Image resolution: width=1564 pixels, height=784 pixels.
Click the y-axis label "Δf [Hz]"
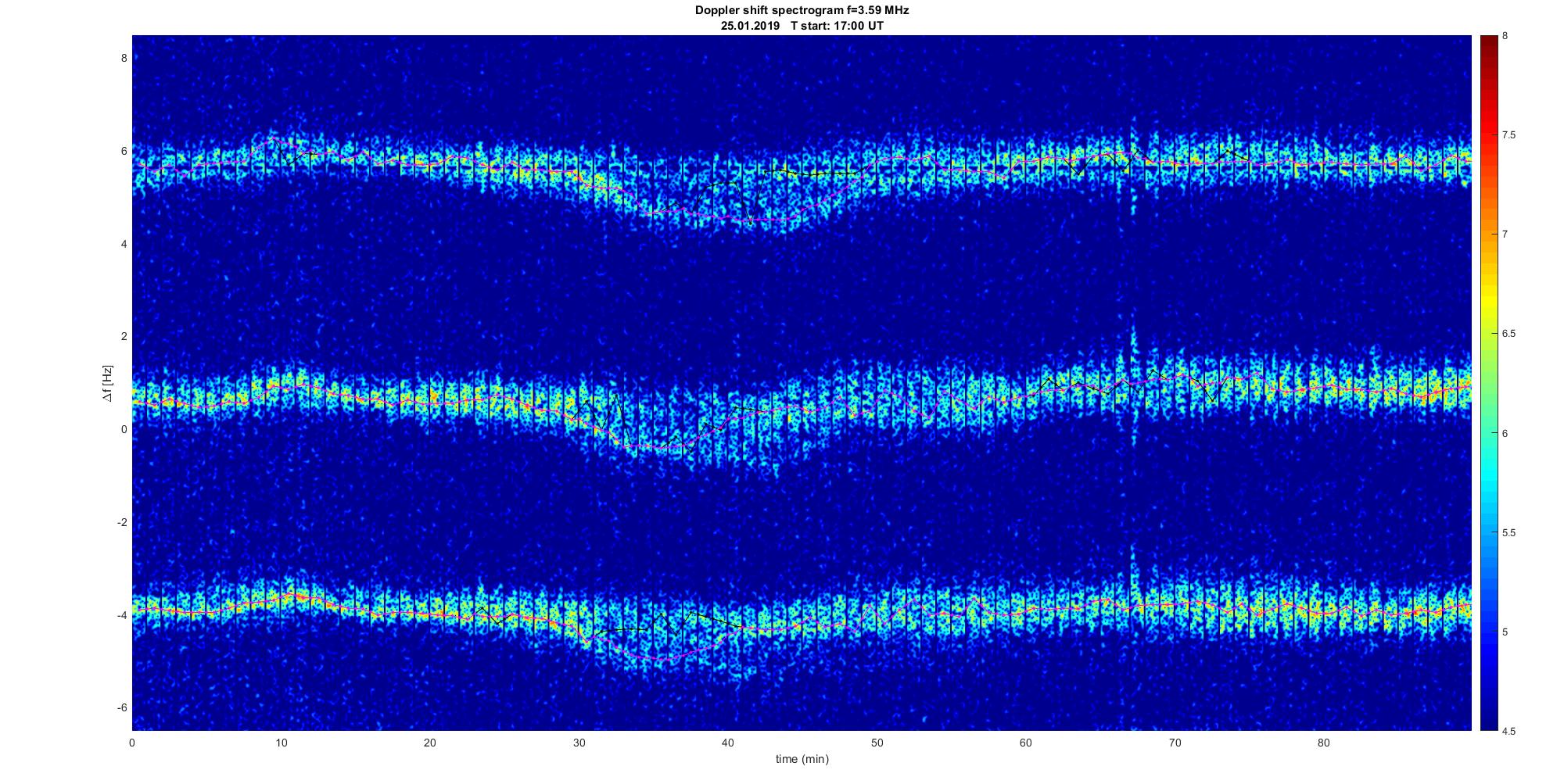(x=107, y=383)
